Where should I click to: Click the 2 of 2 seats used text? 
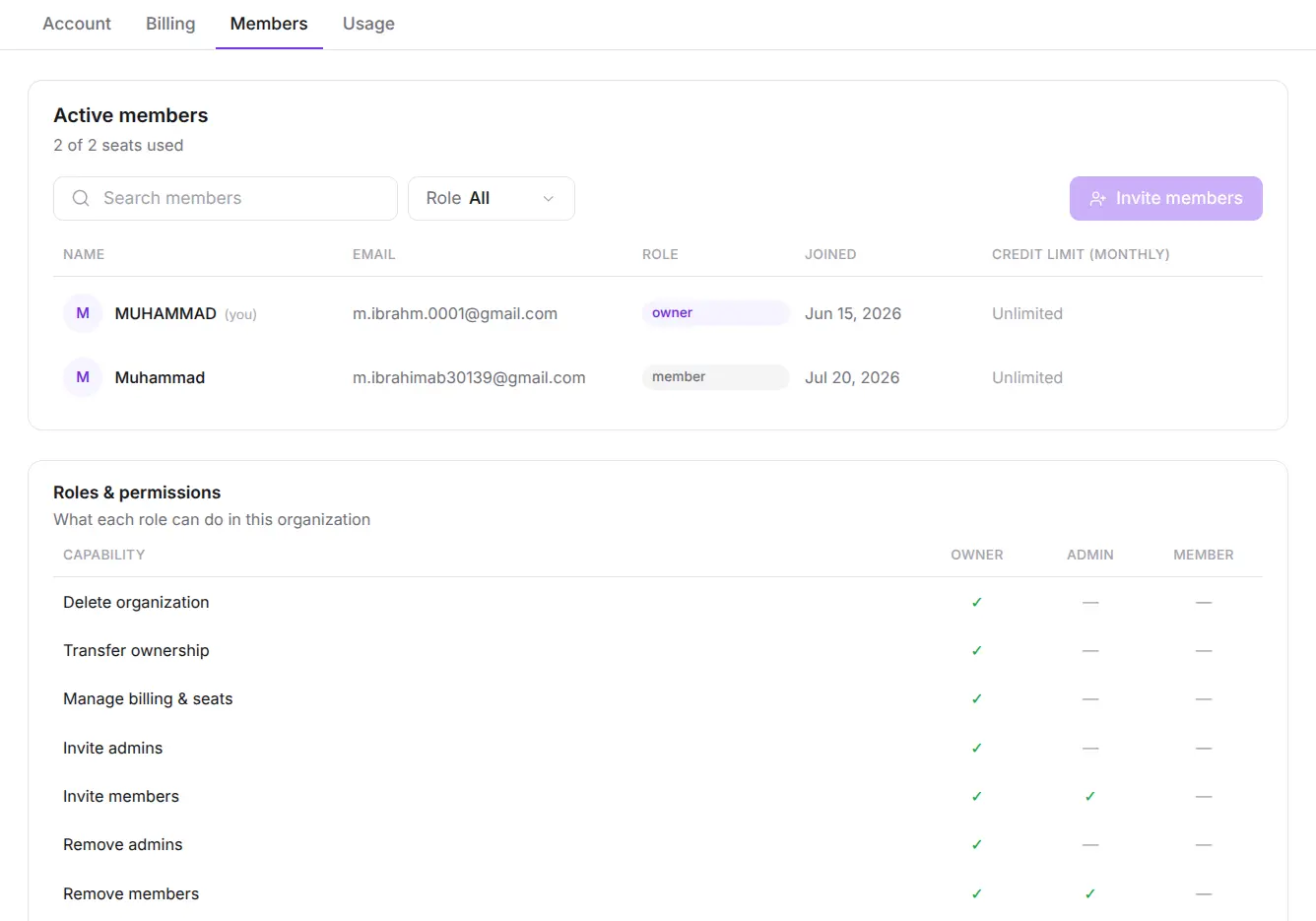pos(118,145)
